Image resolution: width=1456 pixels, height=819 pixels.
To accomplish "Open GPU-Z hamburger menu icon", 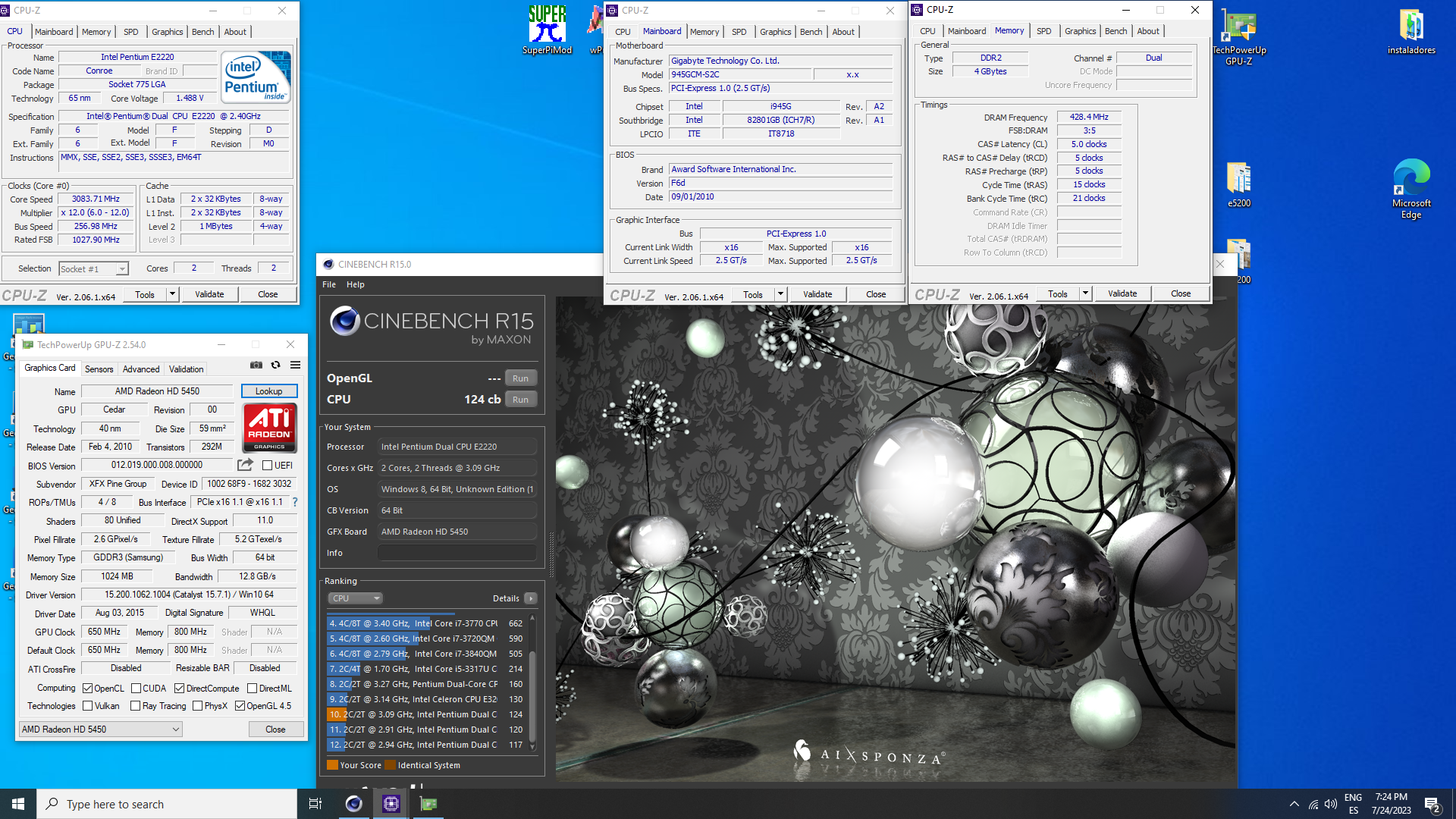I will click(x=296, y=366).
